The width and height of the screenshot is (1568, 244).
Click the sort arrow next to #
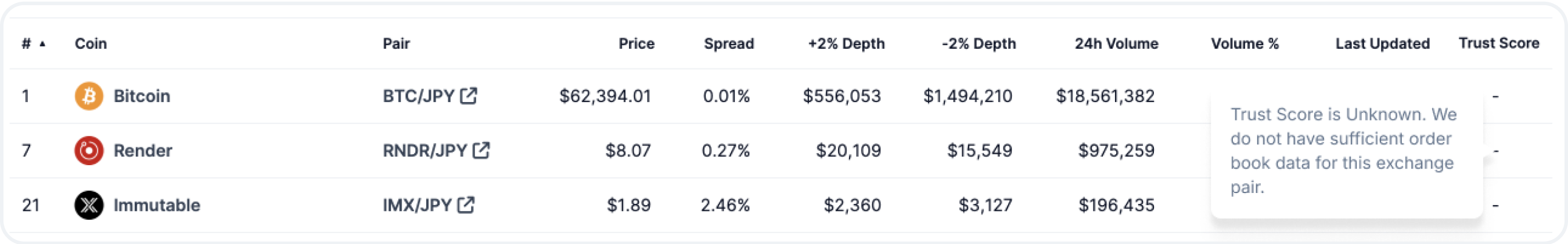(x=42, y=43)
